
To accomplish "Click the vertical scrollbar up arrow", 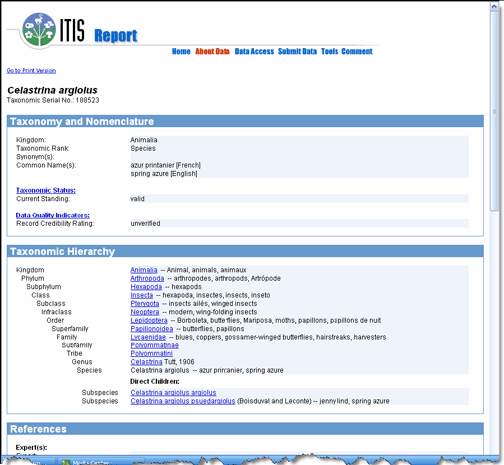I will click(x=494, y=6).
